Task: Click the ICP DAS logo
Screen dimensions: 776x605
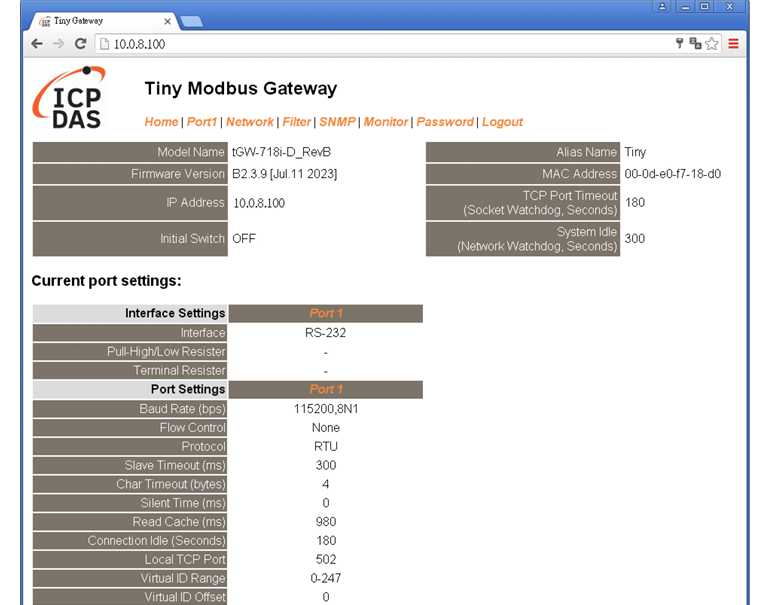Action: (69, 98)
